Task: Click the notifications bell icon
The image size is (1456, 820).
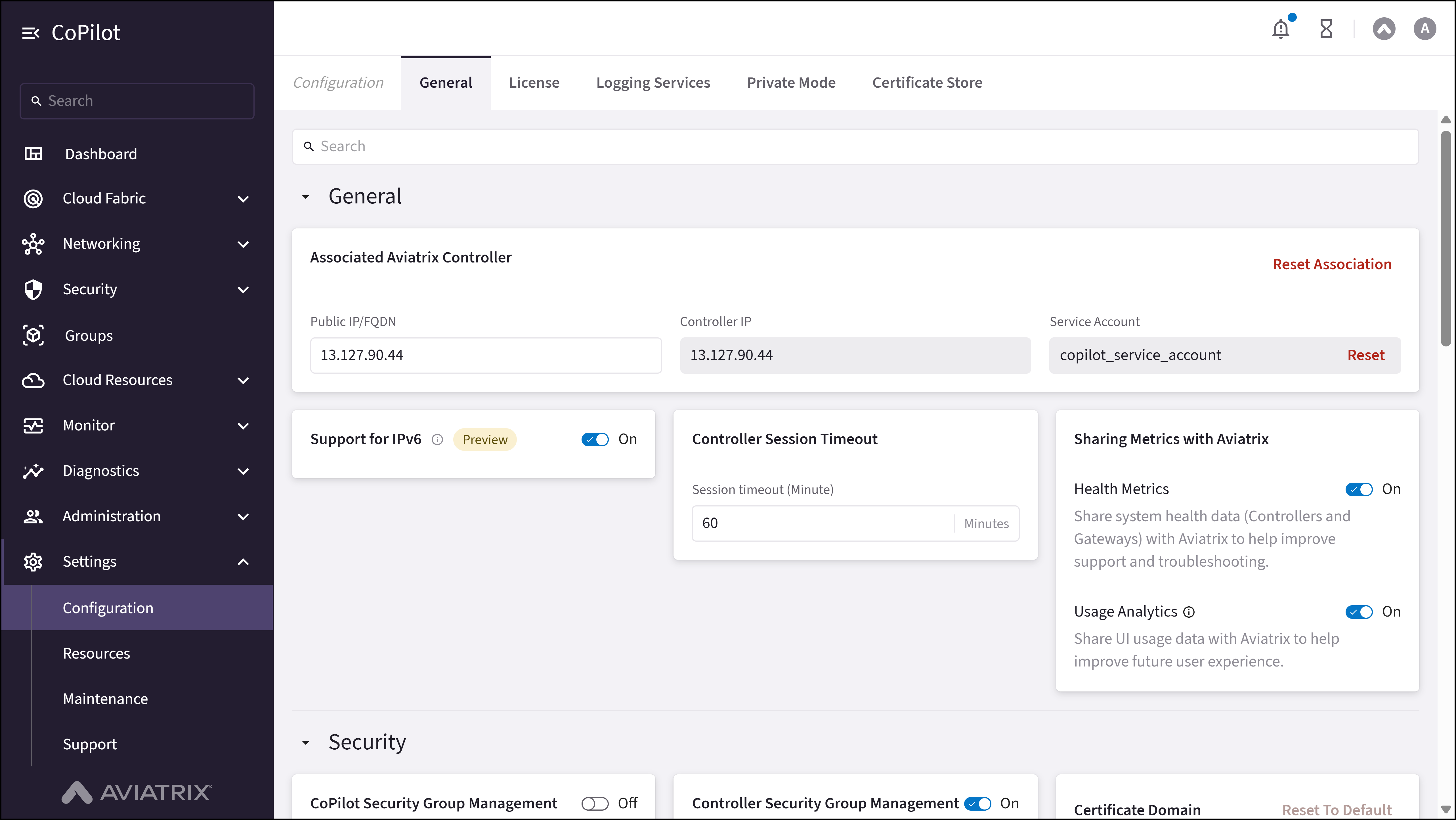Action: pos(1280,29)
